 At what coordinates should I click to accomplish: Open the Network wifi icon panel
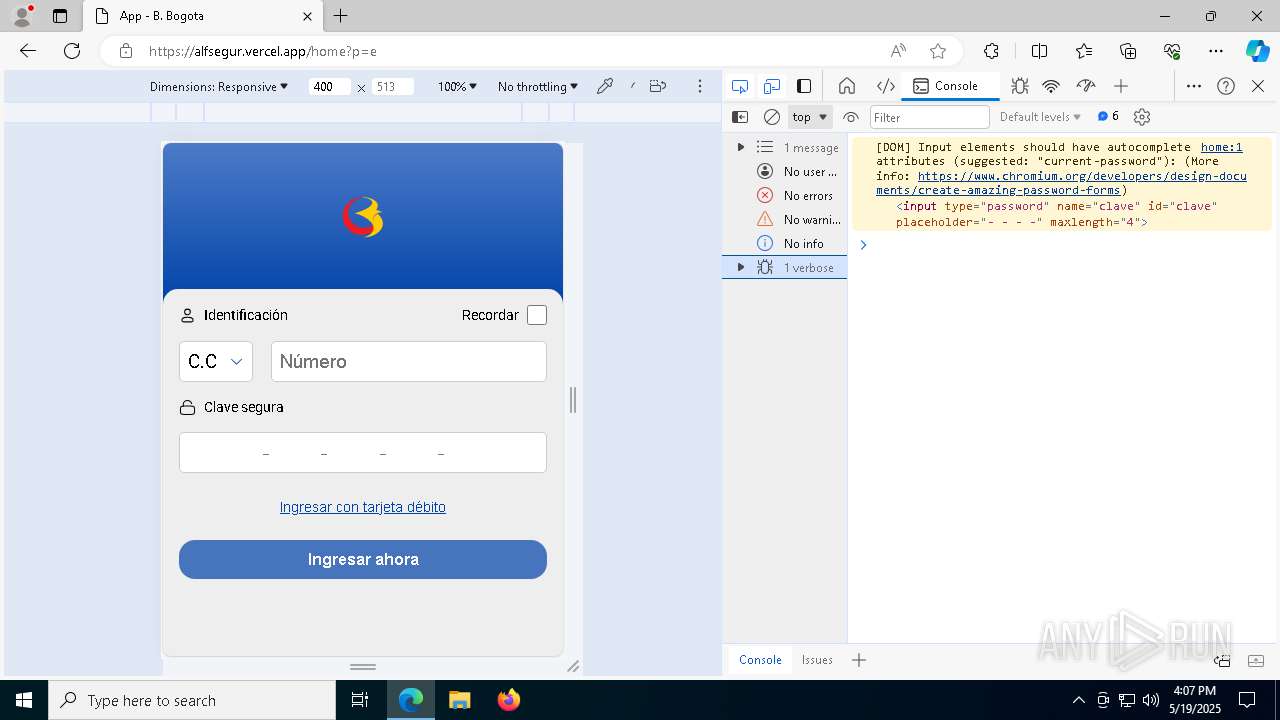tap(1051, 86)
